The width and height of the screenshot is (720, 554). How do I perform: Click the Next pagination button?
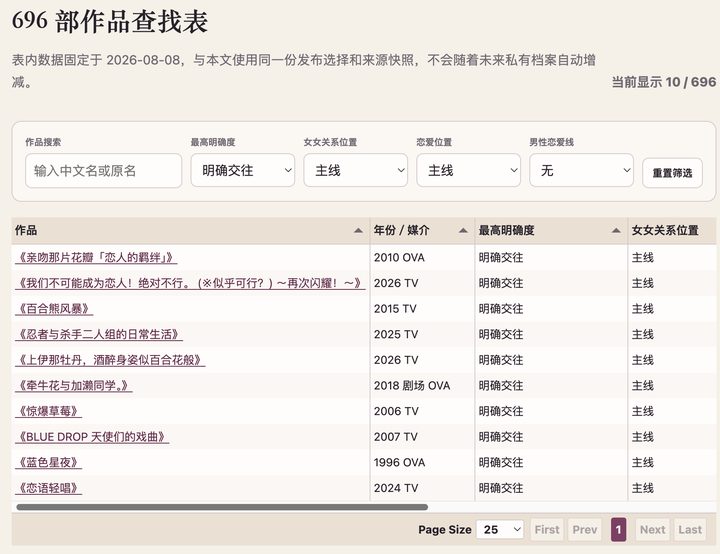652,530
